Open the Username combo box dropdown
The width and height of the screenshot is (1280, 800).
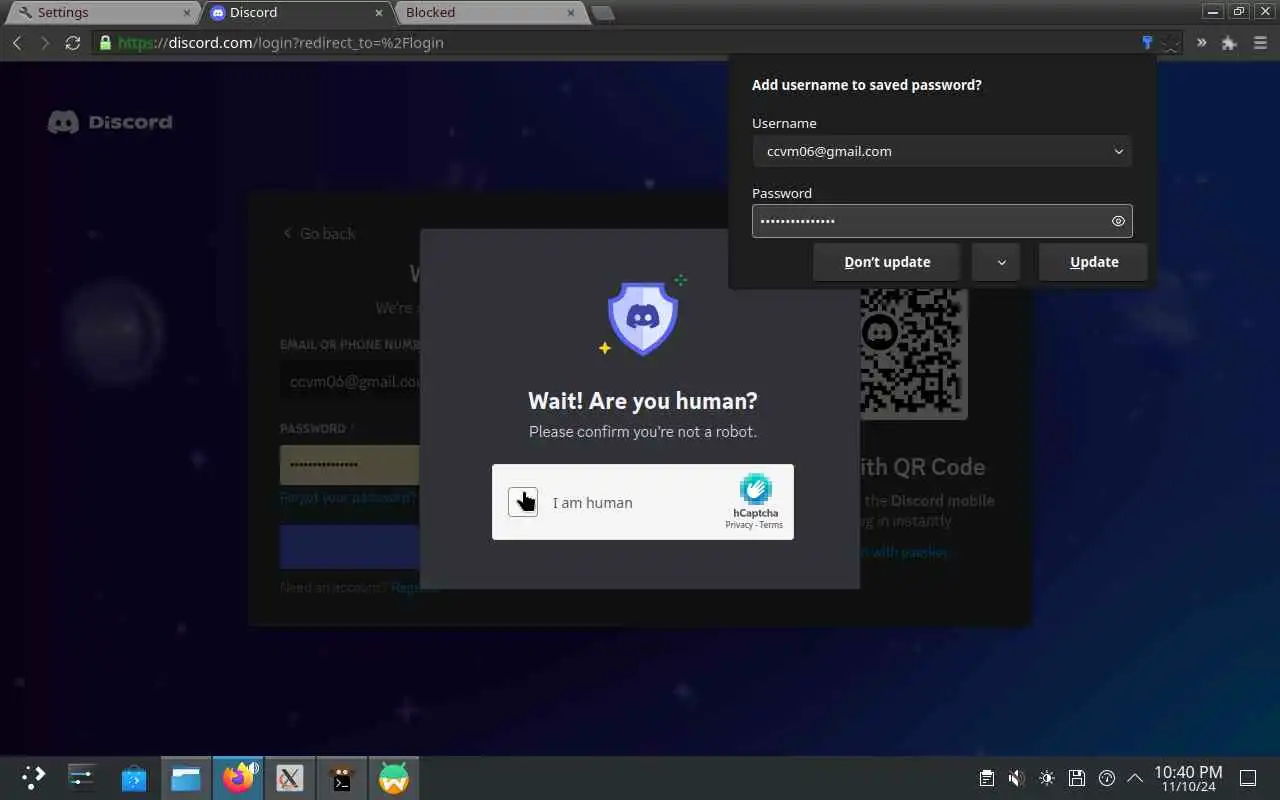coord(1118,151)
